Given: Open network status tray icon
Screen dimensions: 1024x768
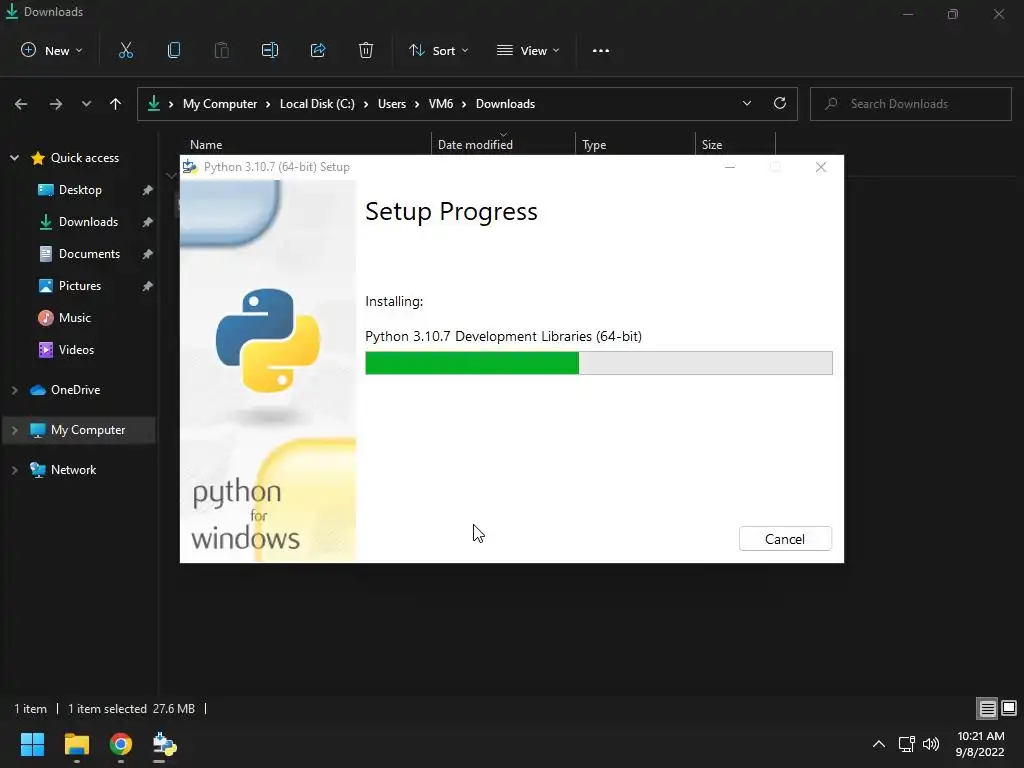Looking at the screenshot, I should coord(906,744).
